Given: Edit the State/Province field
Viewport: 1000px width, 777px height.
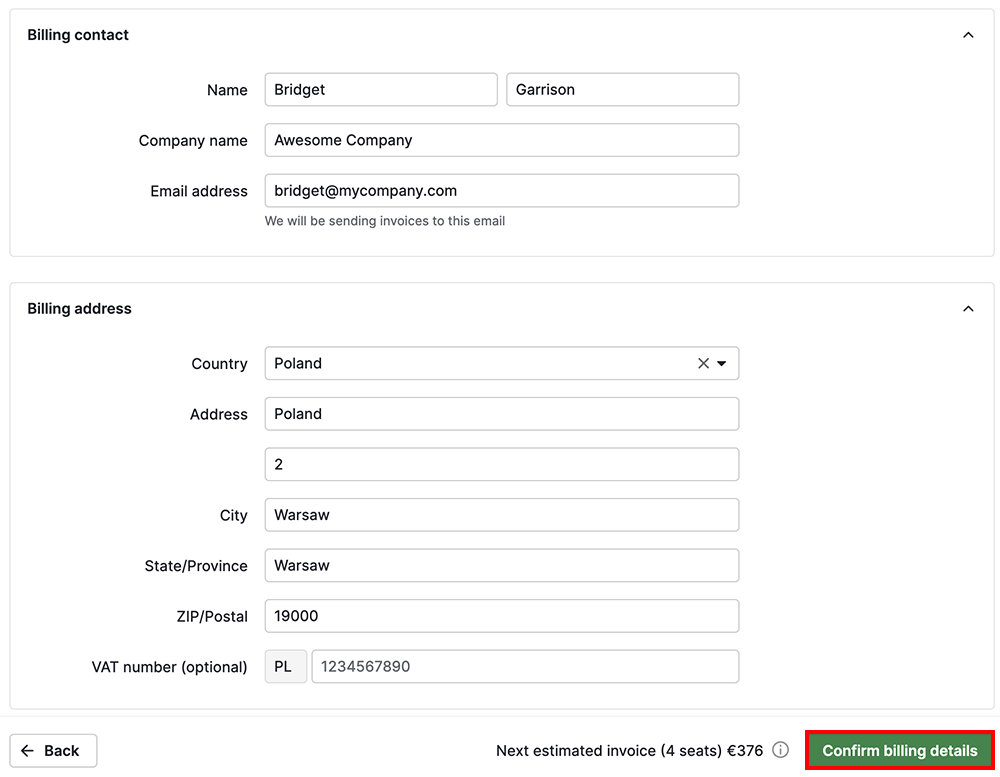Looking at the screenshot, I should pos(501,566).
